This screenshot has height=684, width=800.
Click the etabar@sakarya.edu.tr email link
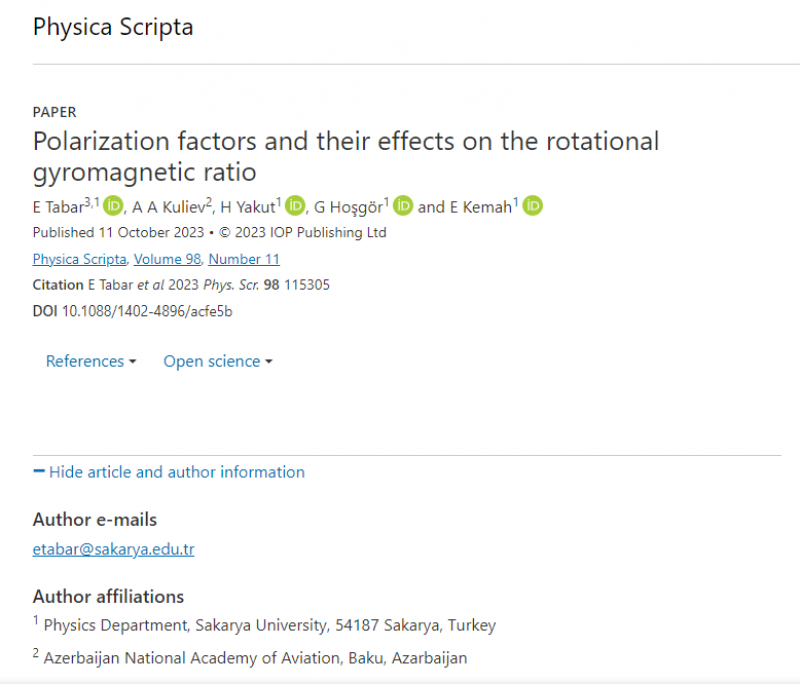[x=113, y=549]
